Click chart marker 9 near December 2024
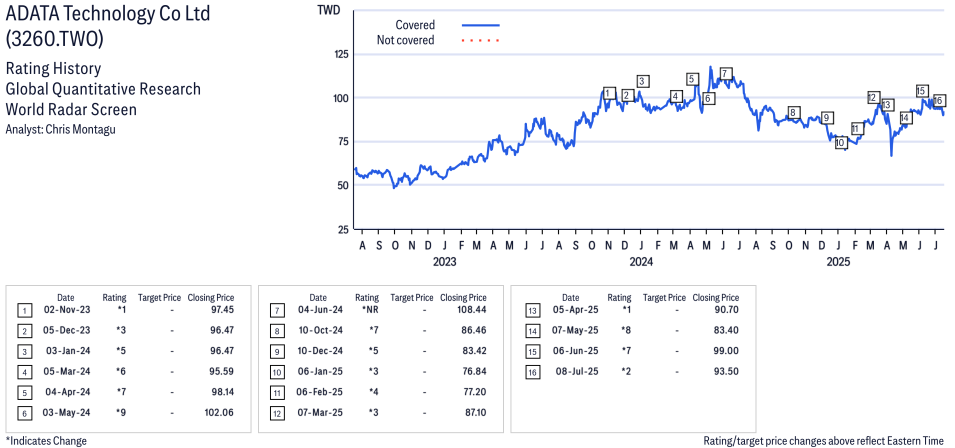The image size is (955, 448). click(826, 117)
